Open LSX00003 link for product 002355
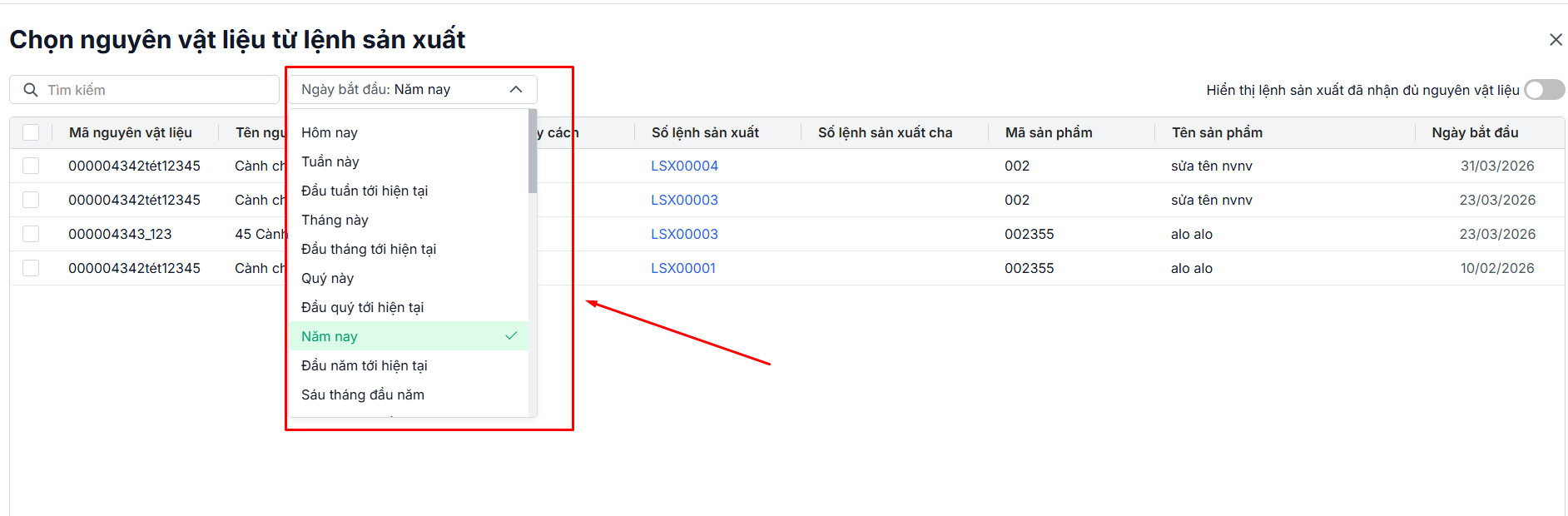Image resolution: width=1568 pixels, height=516 pixels. click(684, 234)
